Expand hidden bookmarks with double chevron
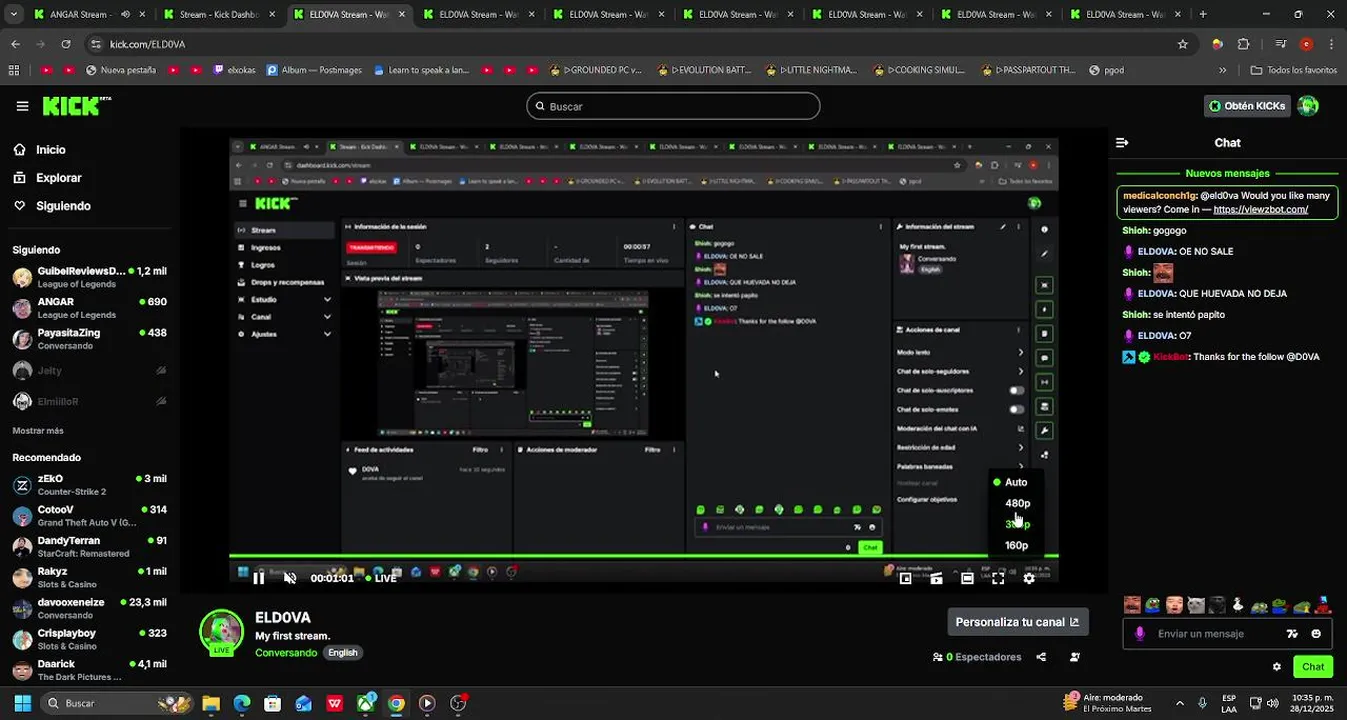Image resolution: width=1347 pixels, height=720 pixels. pyautogui.click(x=1222, y=70)
